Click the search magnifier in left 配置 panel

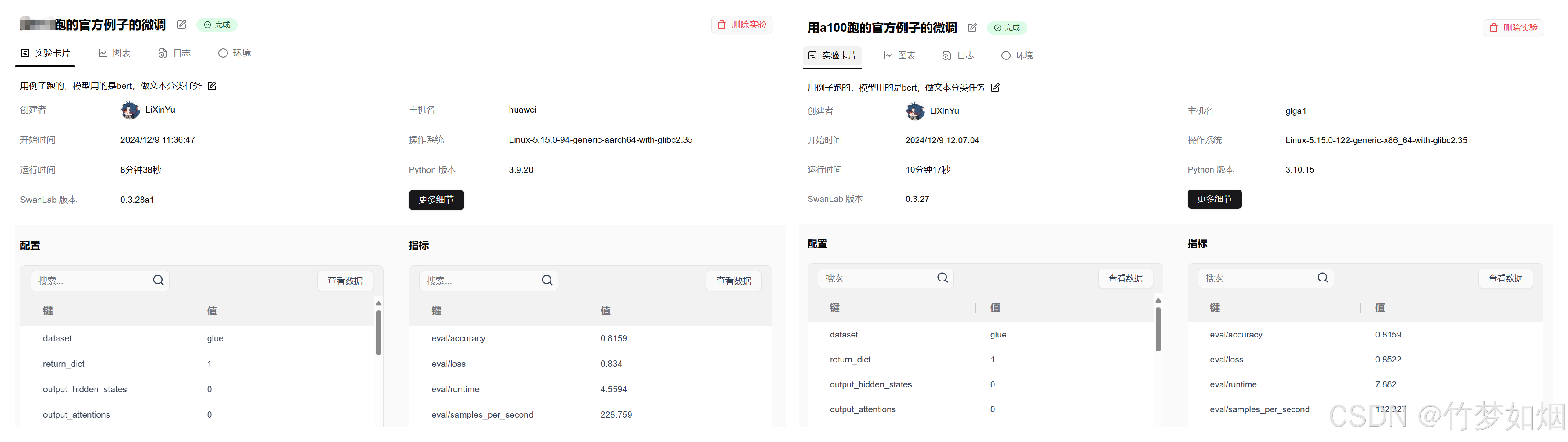point(158,280)
